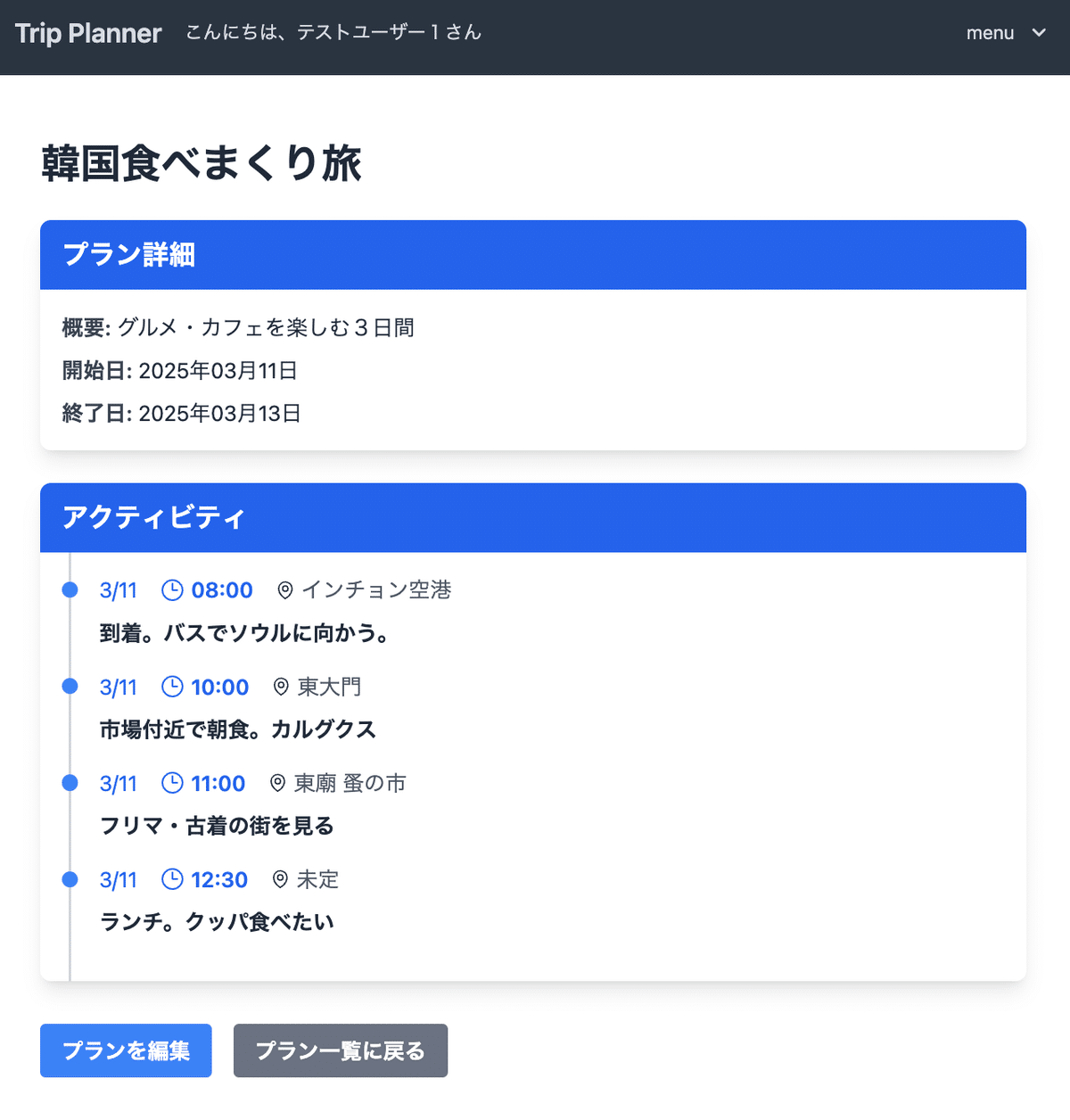1070x1120 pixels.
Task: Click the clock icon beside 11:00
Action: [x=172, y=783]
